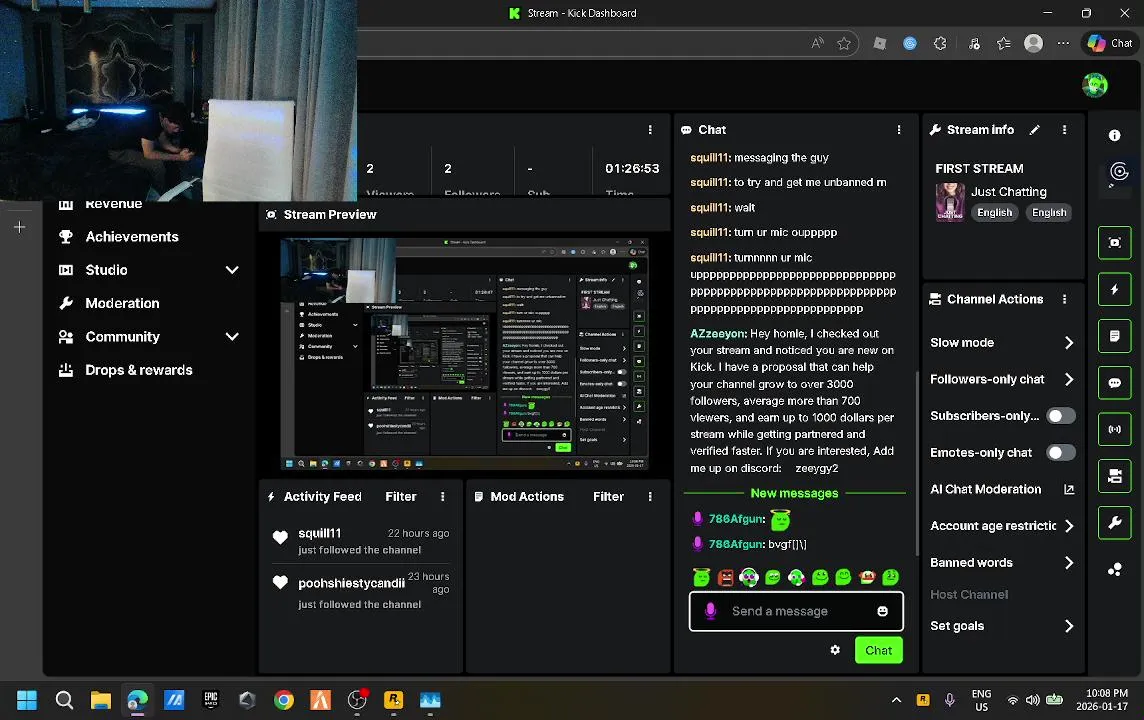Click the info icon in the right sidebar
The width and height of the screenshot is (1144, 720).
coord(1114,135)
